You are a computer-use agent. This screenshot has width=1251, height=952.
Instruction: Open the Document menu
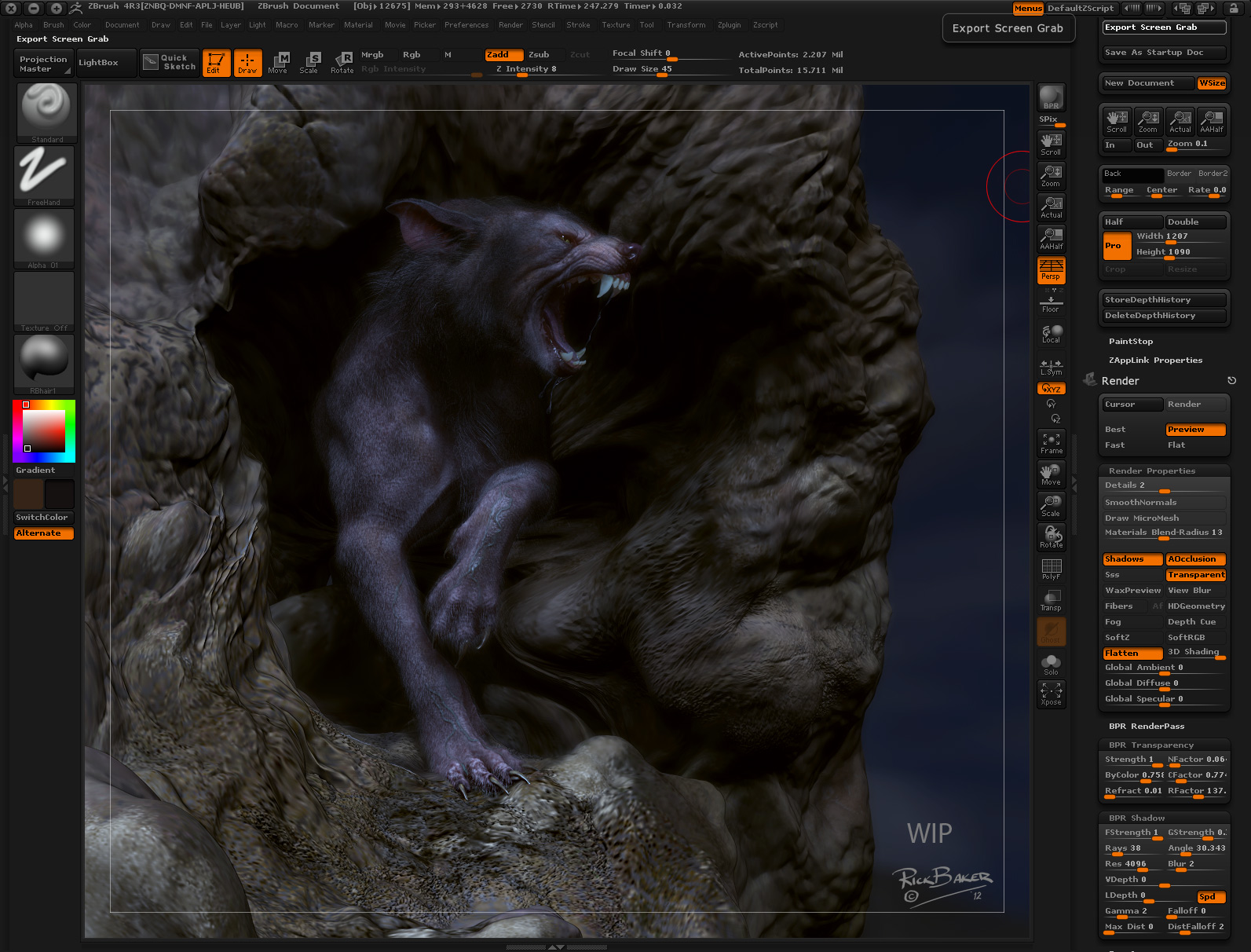coord(123,25)
